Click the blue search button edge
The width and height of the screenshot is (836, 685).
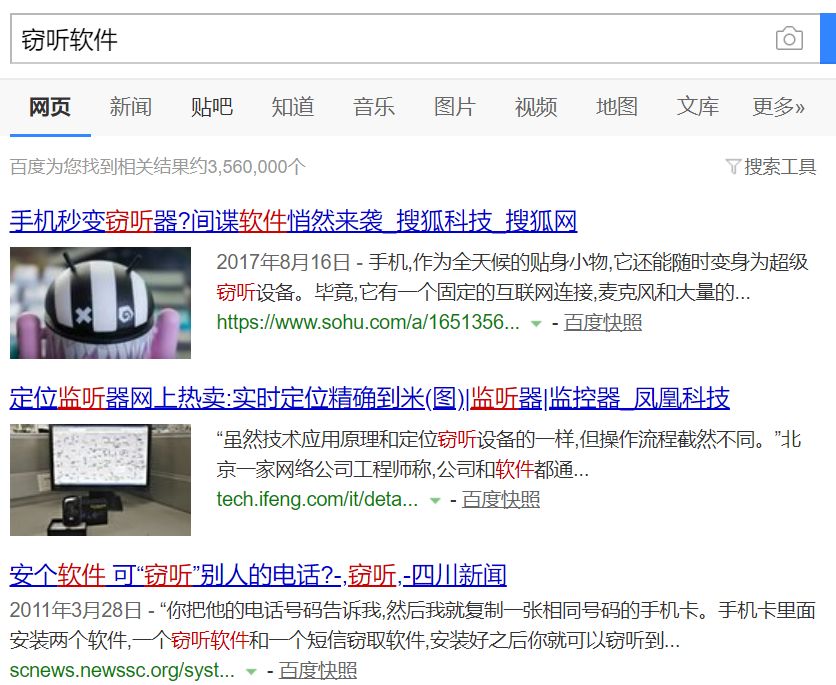coord(828,39)
